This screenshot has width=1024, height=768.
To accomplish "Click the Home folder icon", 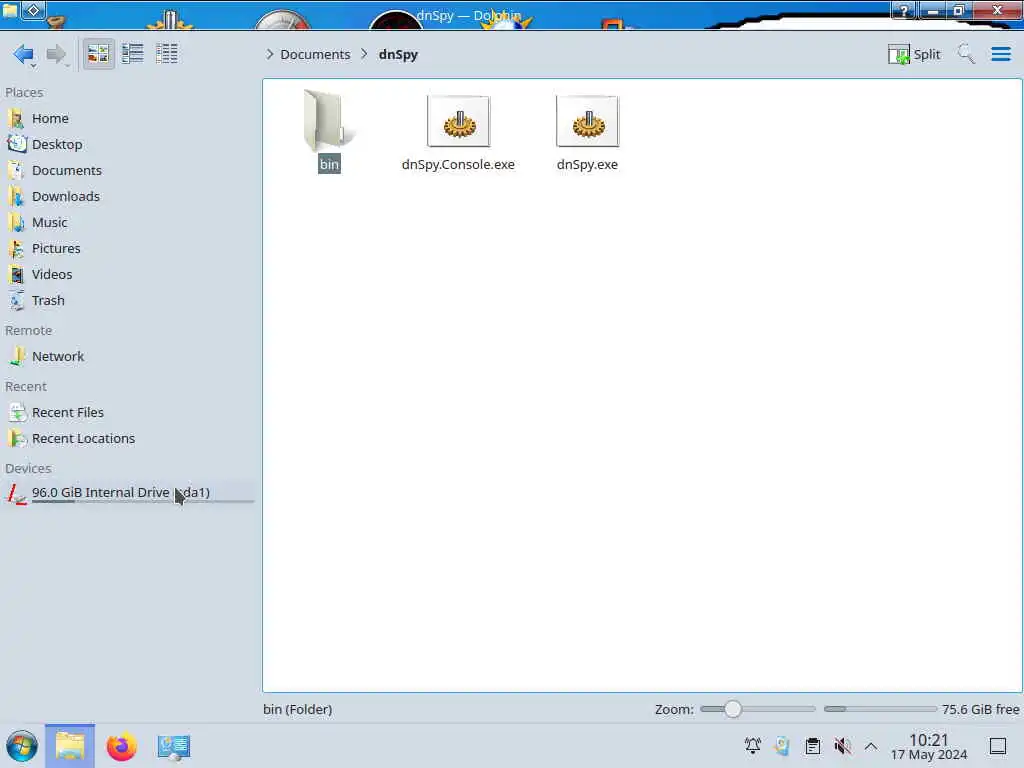I will click(x=17, y=118).
